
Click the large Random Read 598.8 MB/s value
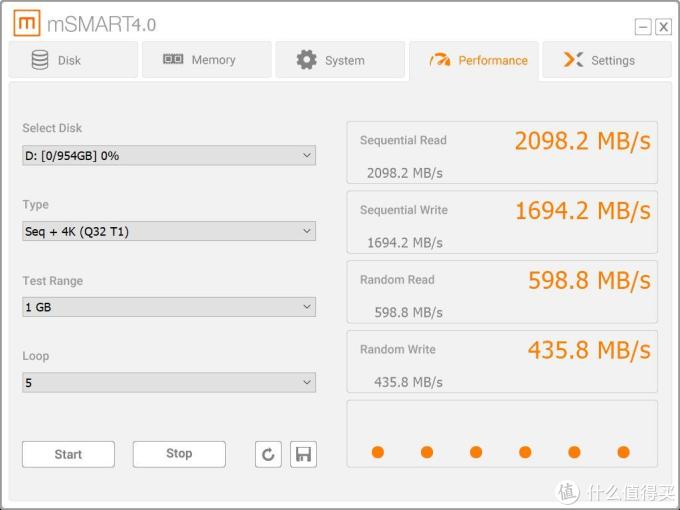[589, 281]
